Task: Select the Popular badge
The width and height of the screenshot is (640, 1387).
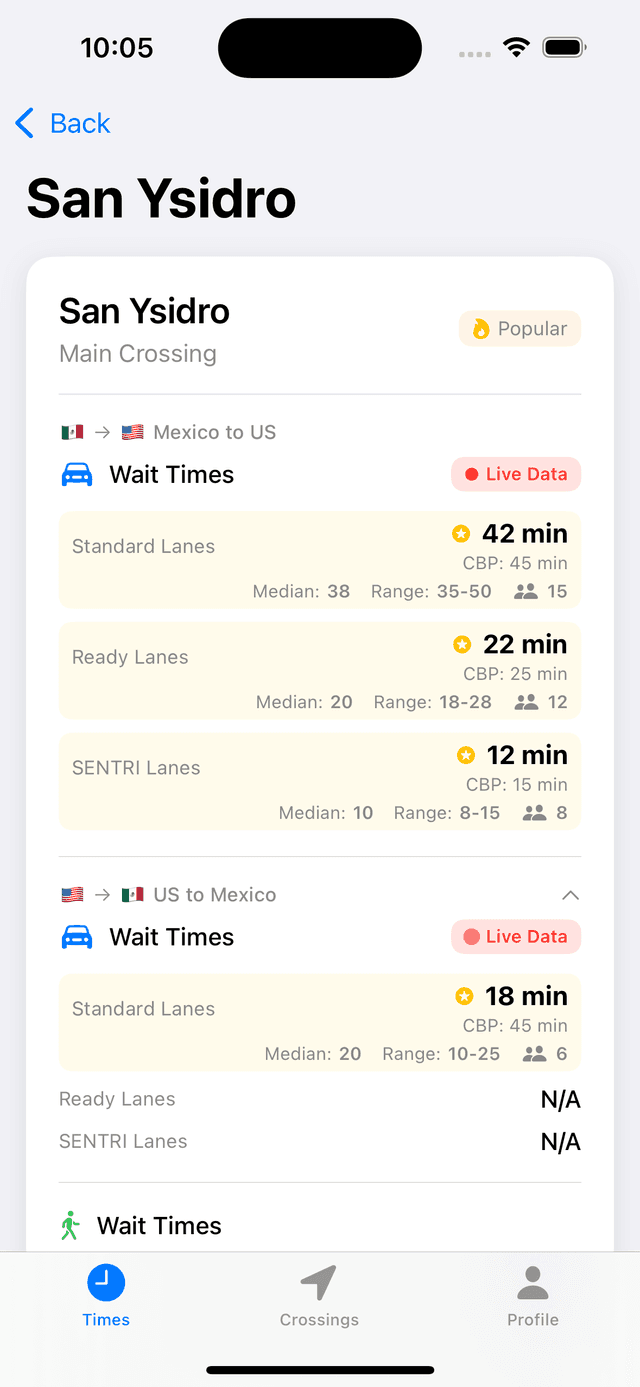Action: 519,328
